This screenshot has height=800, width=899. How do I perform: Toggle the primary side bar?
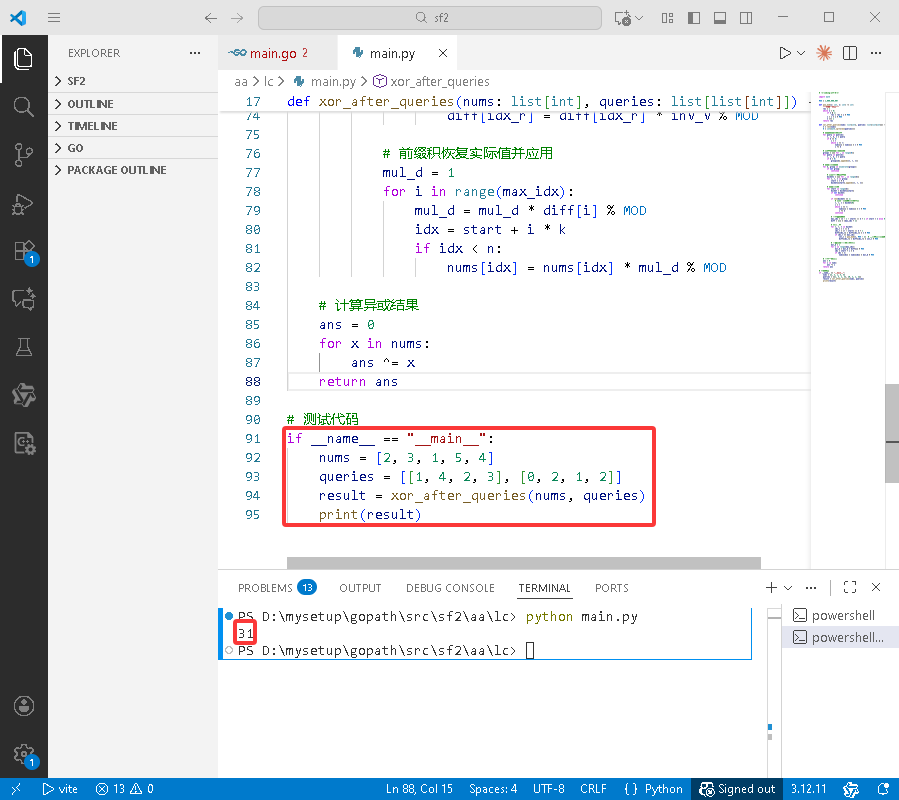click(694, 18)
